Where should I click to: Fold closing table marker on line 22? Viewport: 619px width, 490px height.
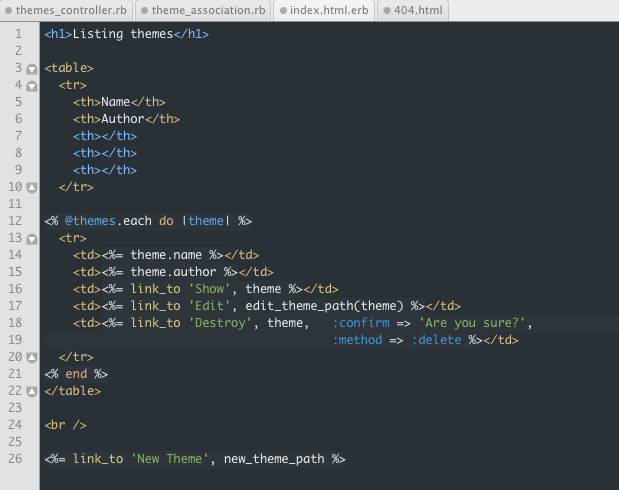(32, 392)
